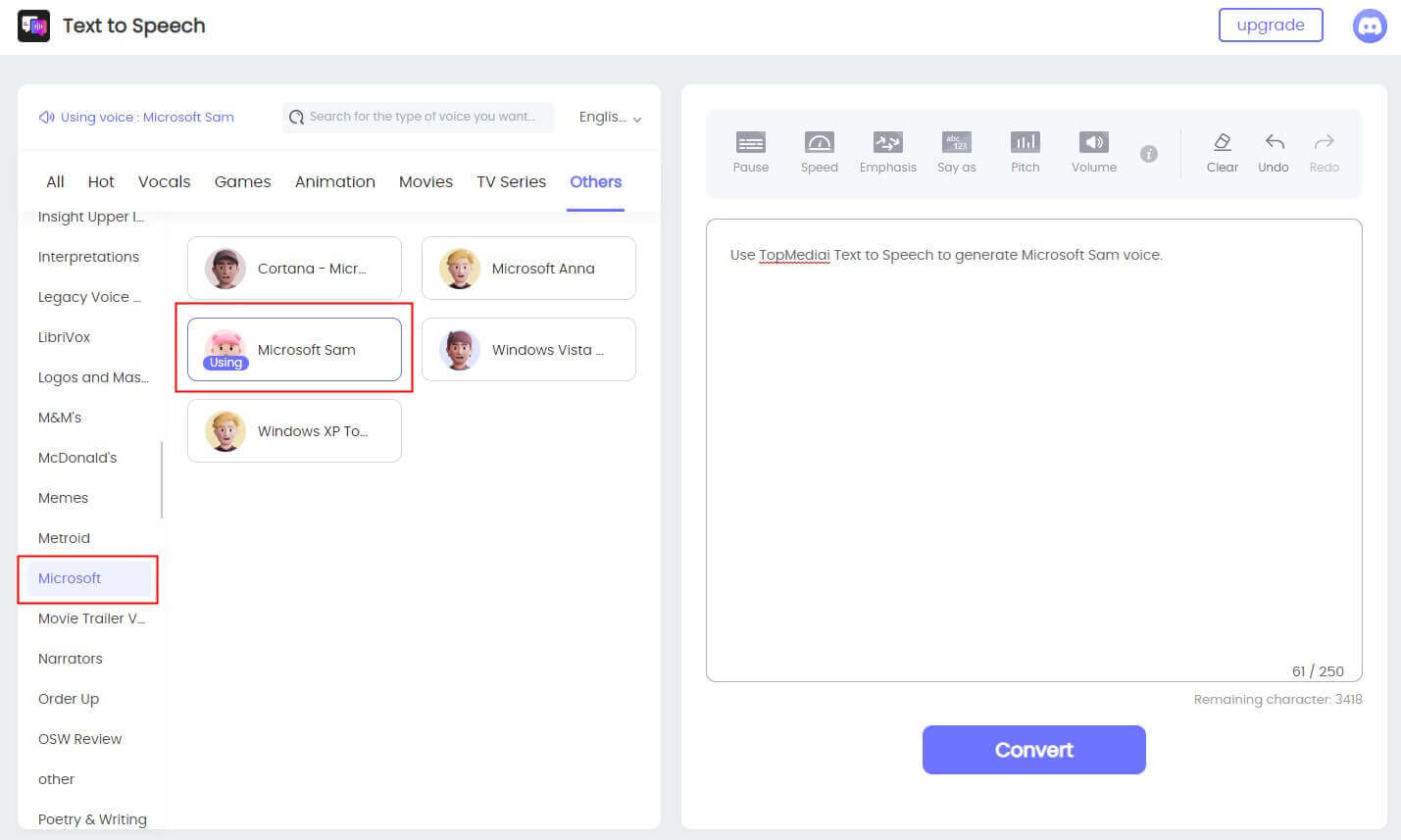Screen dimensions: 1401x840
Task: Switch to the Animation tab
Action: click(335, 181)
